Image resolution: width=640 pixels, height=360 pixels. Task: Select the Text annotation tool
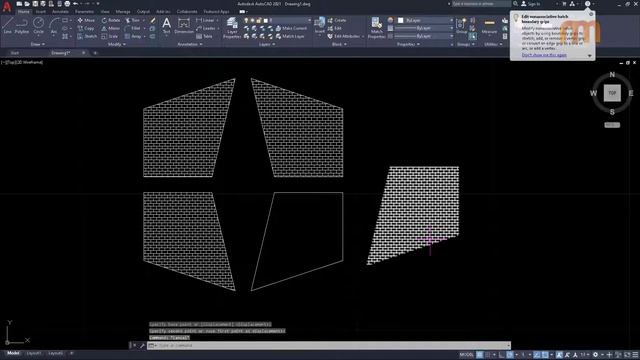tap(167, 25)
